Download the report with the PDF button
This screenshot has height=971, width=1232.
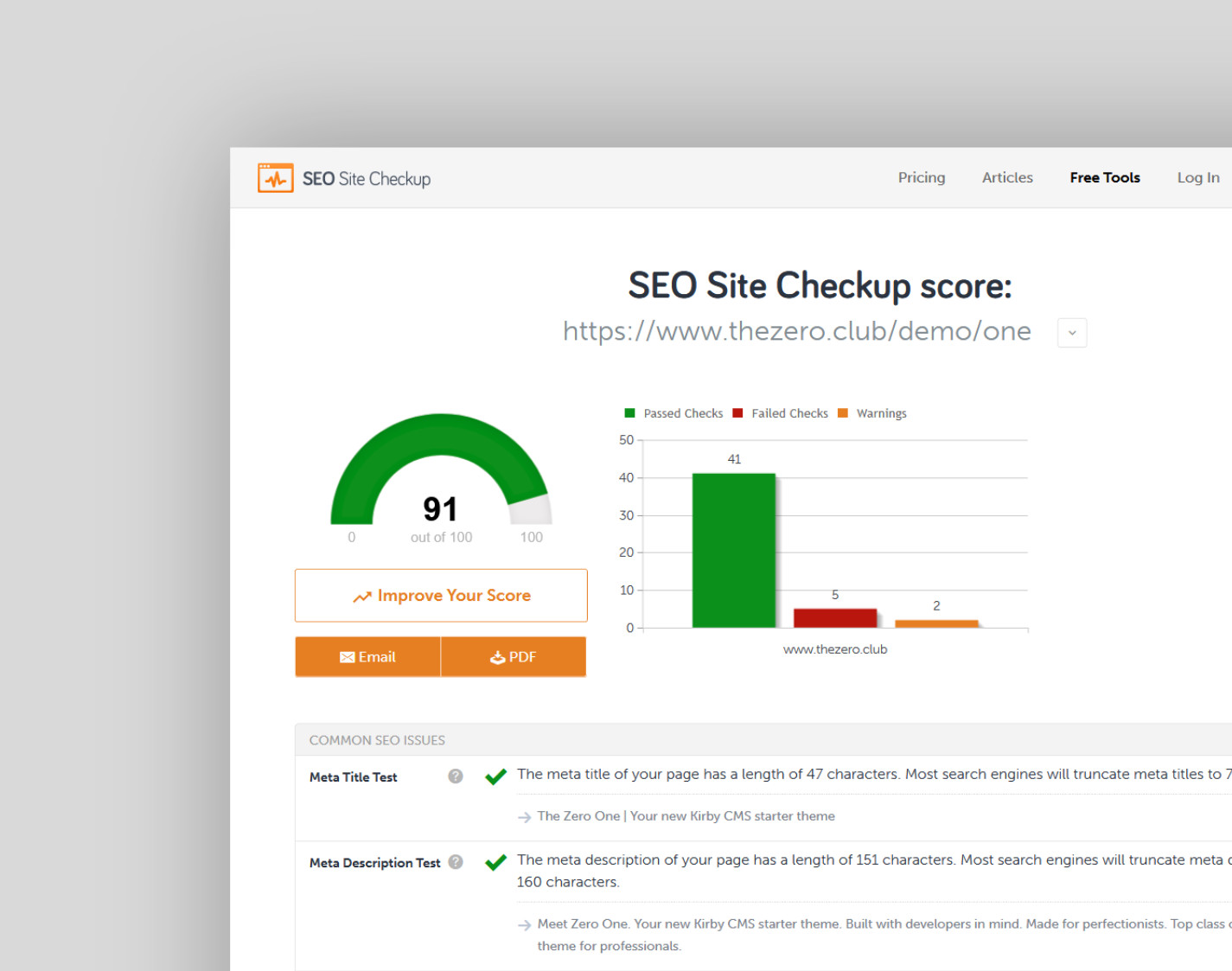point(514,657)
